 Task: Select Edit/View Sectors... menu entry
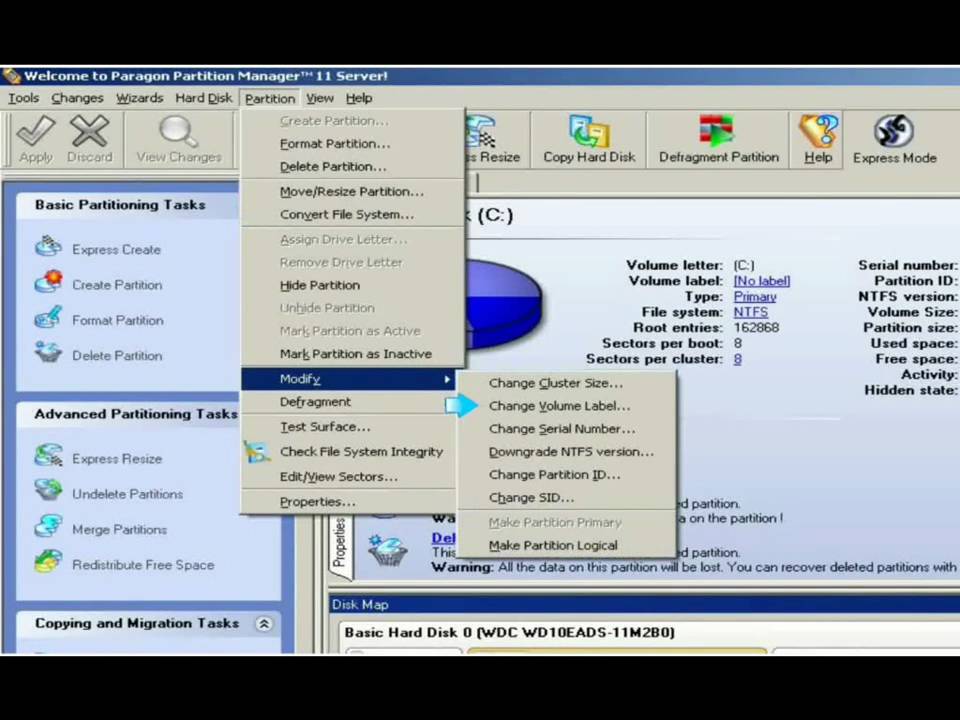(348, 476)
